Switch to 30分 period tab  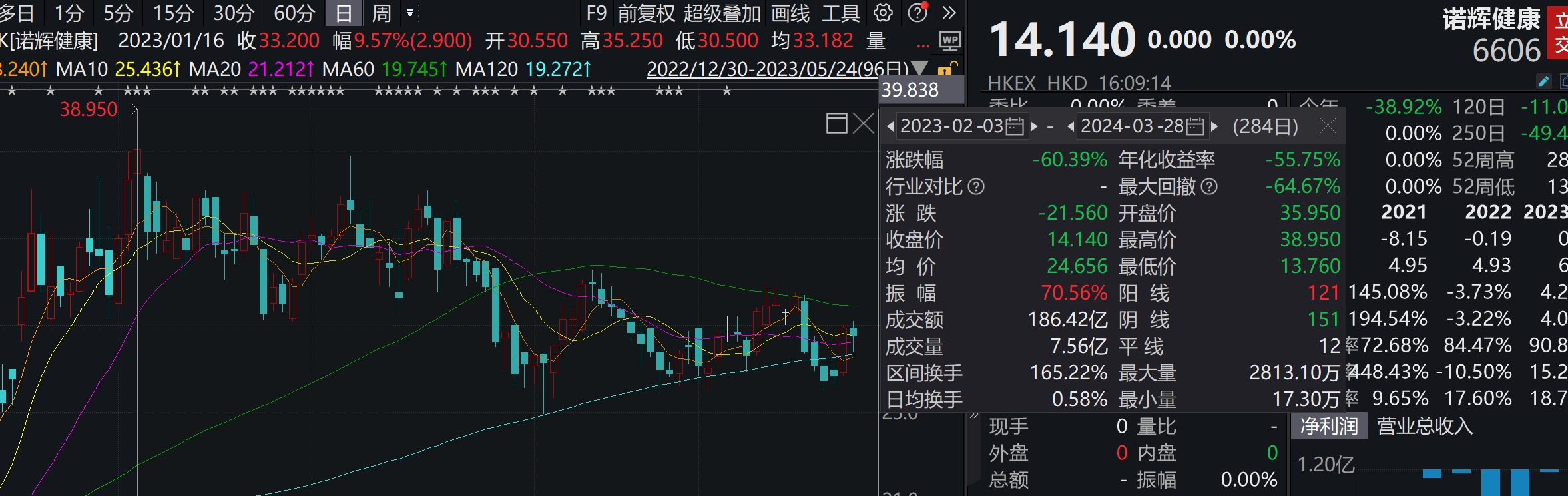[234, 13]
